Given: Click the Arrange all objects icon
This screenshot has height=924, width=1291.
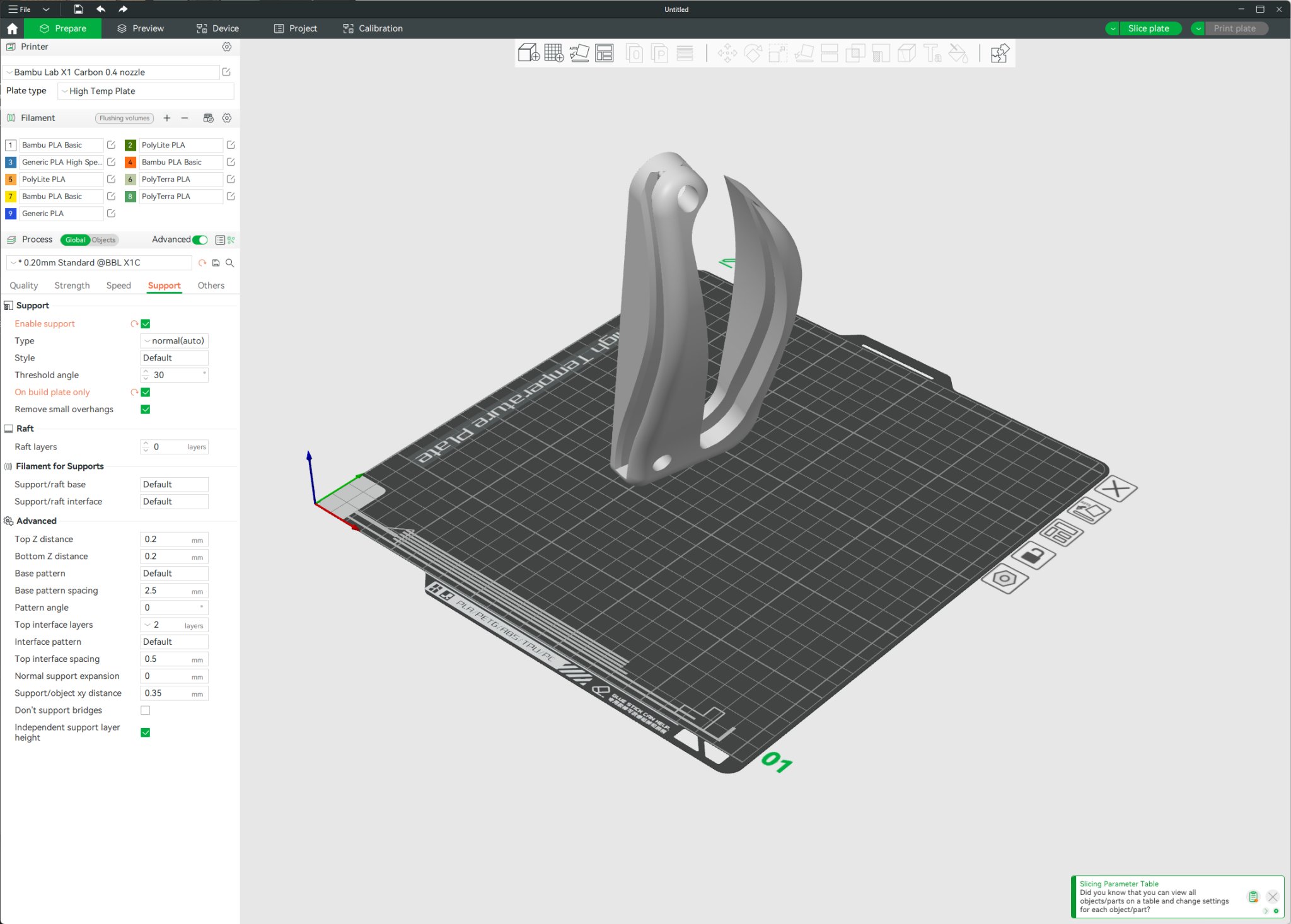Looking at the screenshot, I should point(604,54).
